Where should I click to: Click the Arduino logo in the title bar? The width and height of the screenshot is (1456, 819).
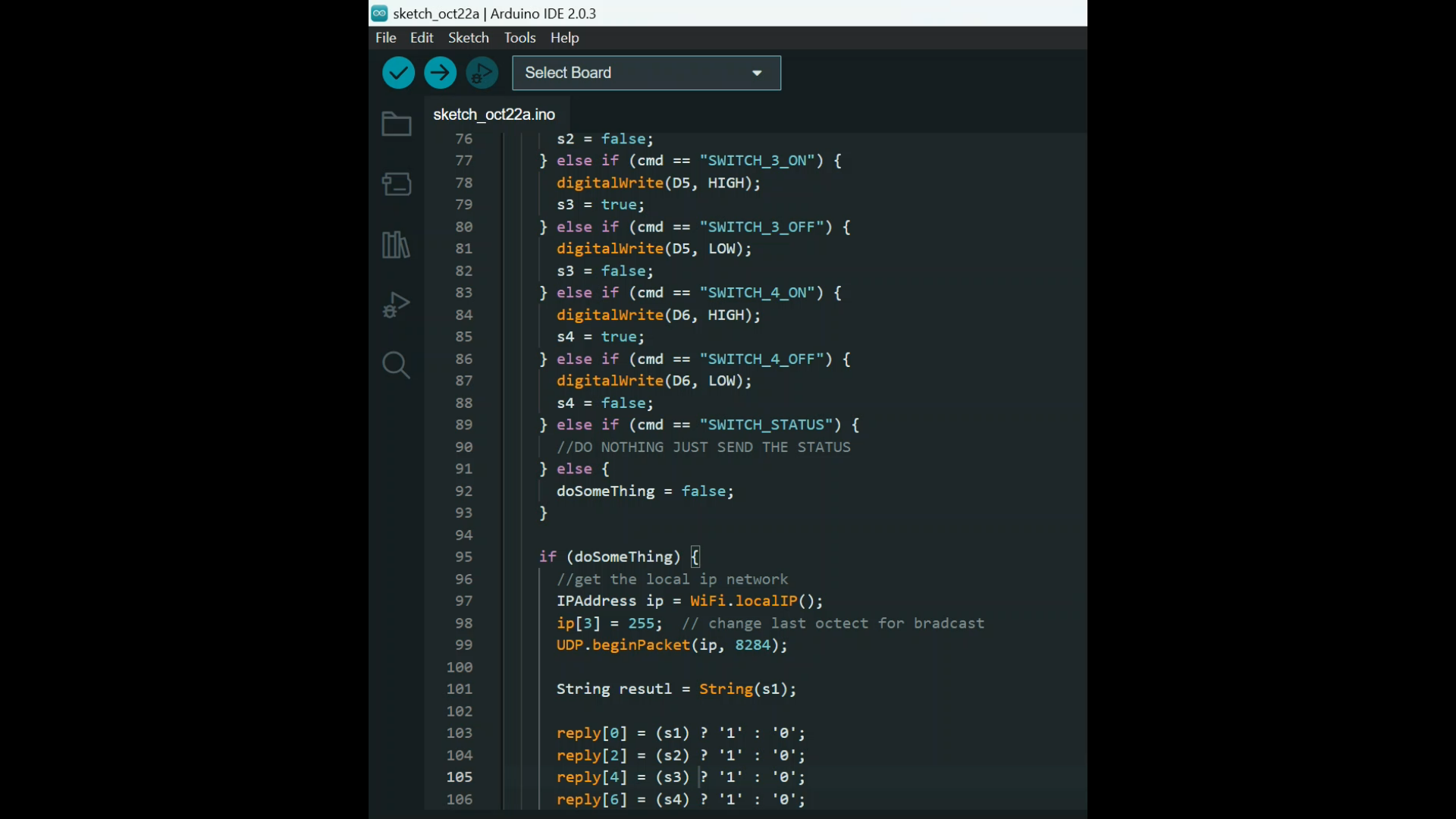coord(380,13)
